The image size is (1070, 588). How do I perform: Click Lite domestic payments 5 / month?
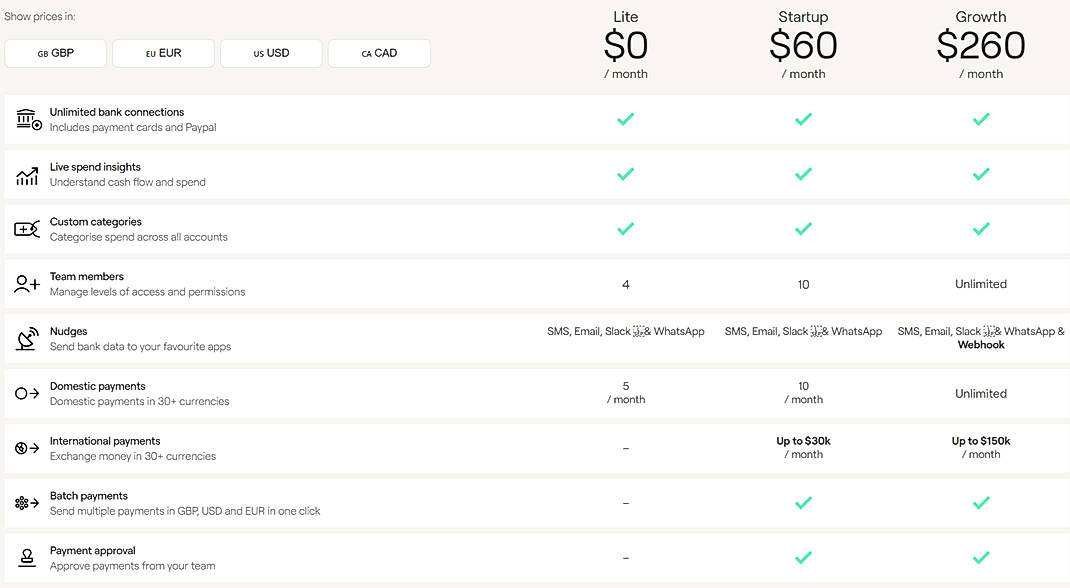(x=626, y=393)
